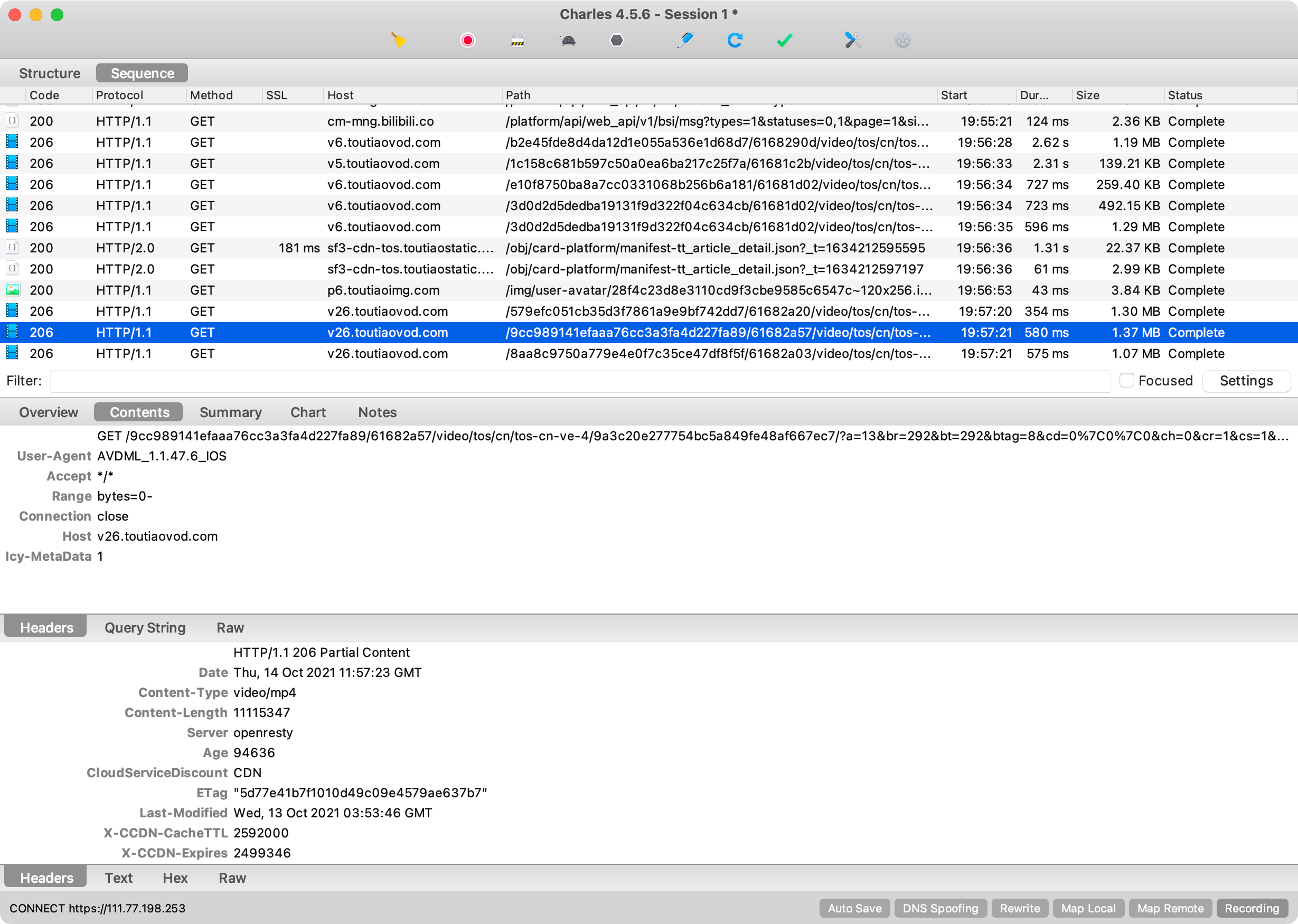Open the Overview tab
The height and width of the screenshot is (924, 1298).
pos(49,412)
